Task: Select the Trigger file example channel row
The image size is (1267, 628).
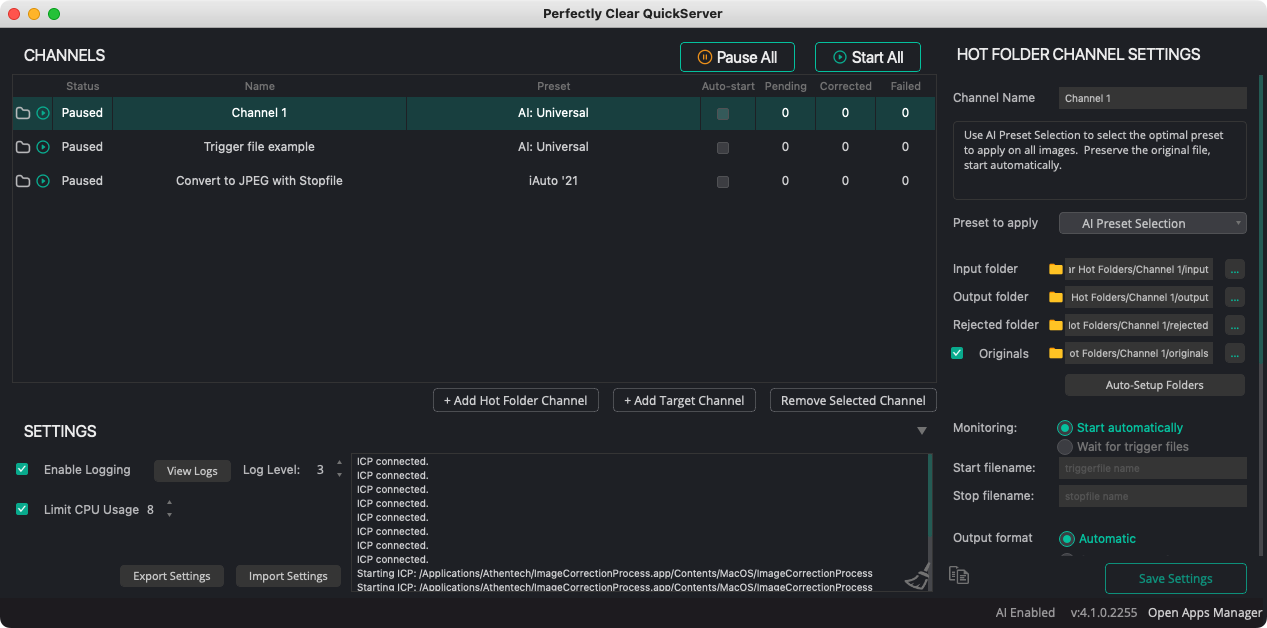Action: (259, 147)
